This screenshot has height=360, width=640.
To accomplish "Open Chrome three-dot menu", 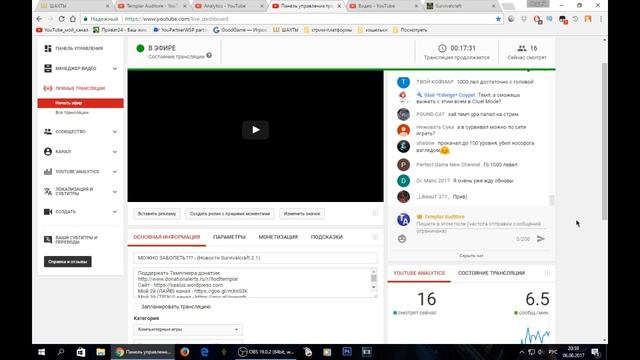I will point(600,19).
